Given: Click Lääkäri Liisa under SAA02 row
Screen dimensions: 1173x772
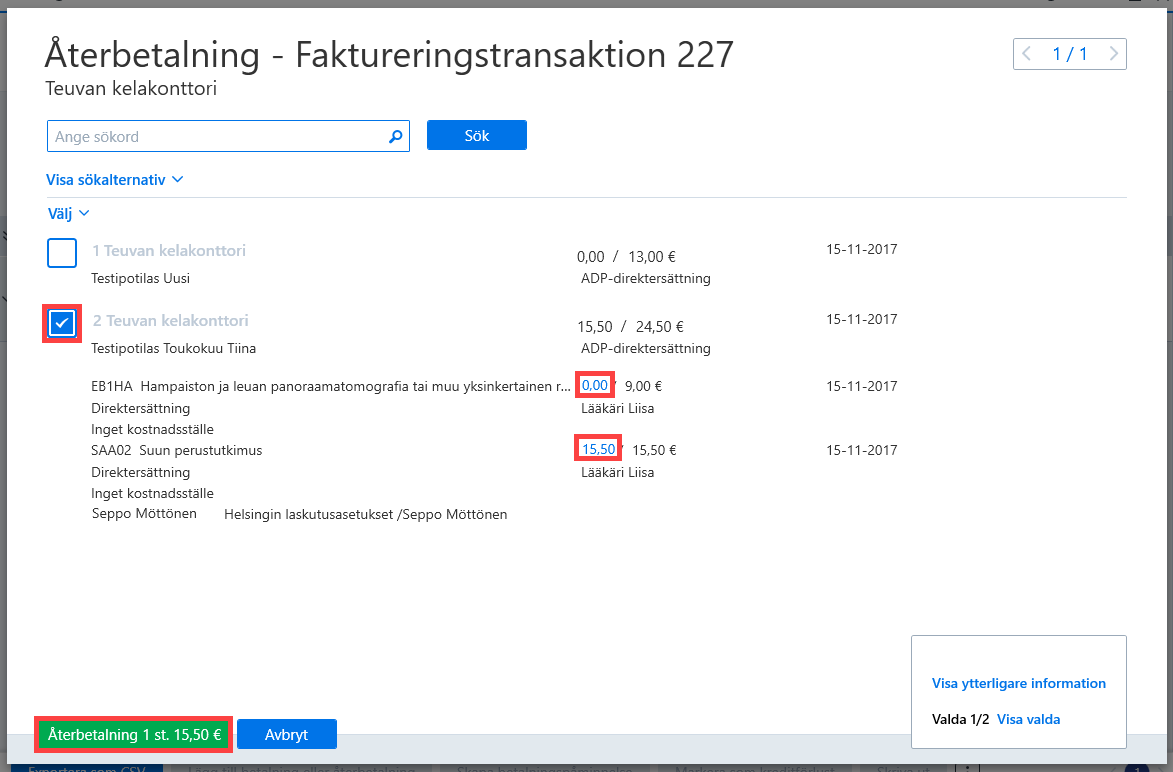Looking at the screenshot, I should click(x=617, y=473).
